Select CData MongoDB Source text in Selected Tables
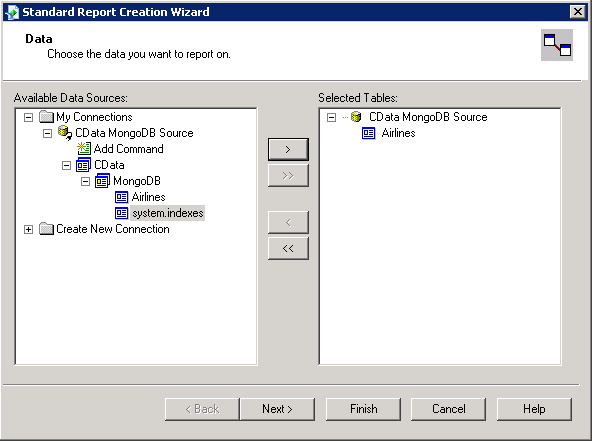 click(x=428, y=117)
